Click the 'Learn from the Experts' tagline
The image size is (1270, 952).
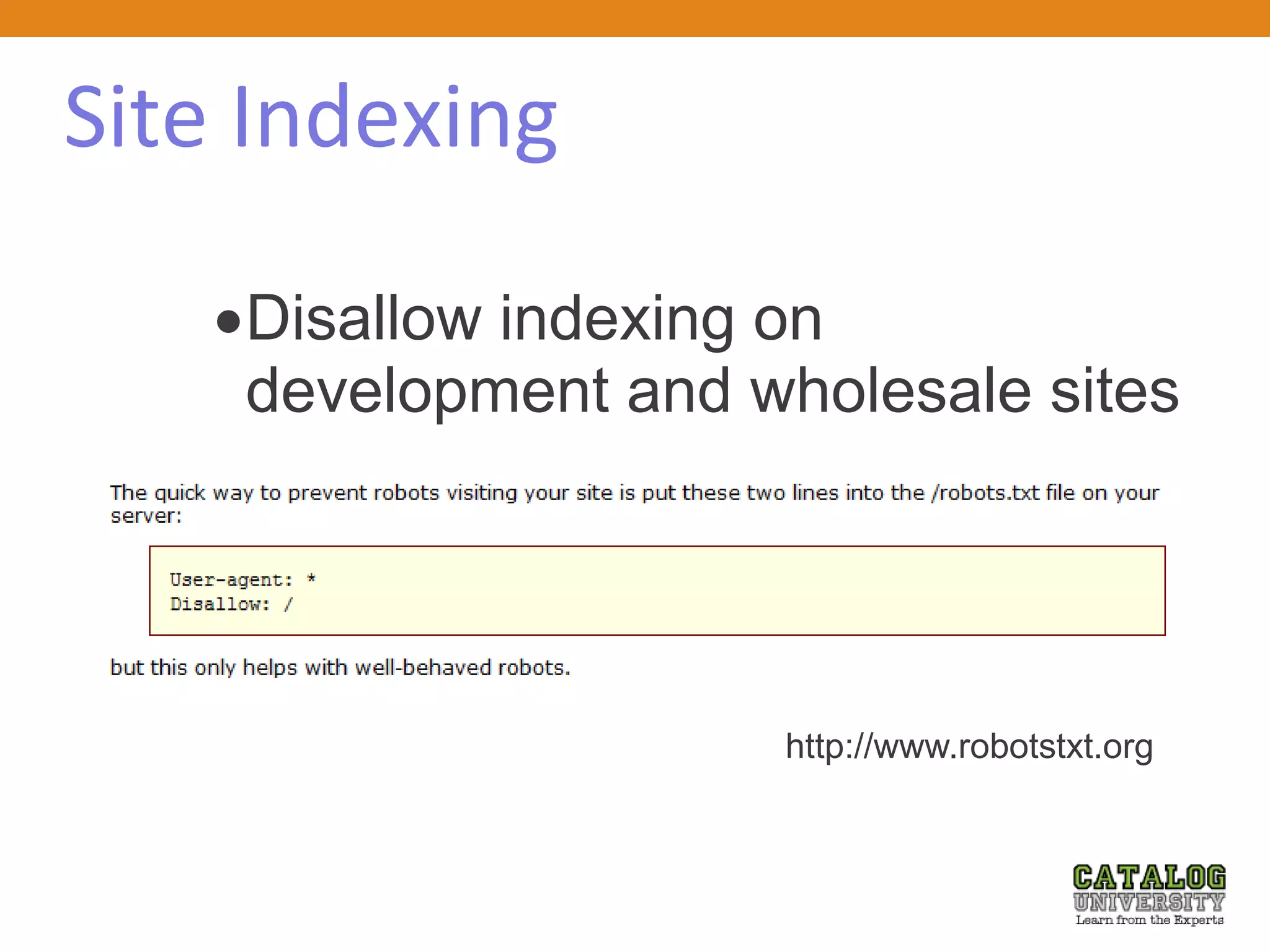click(x=1150, y=920)
